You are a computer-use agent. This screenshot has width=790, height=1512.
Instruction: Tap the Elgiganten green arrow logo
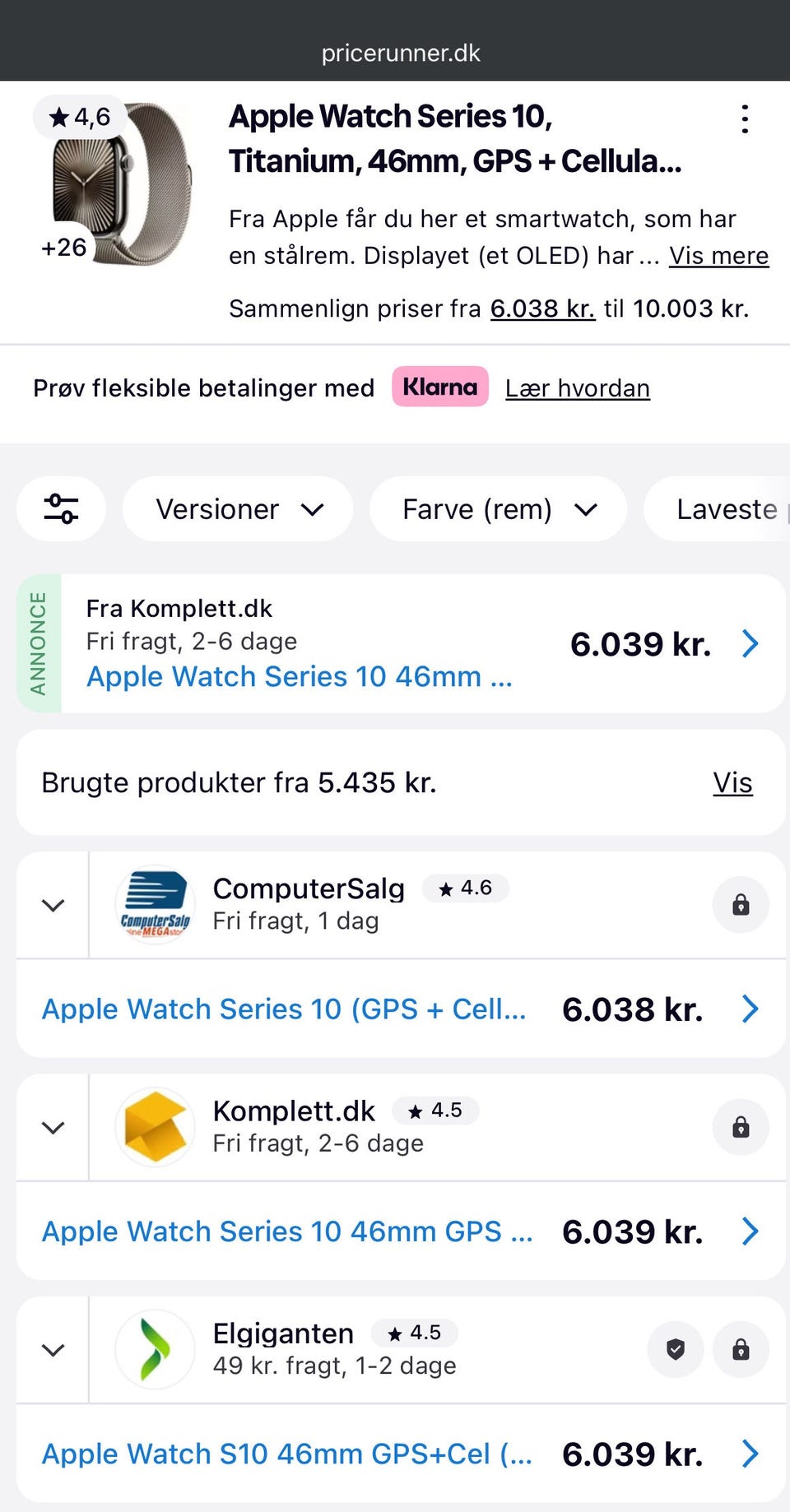[155, 1349]
